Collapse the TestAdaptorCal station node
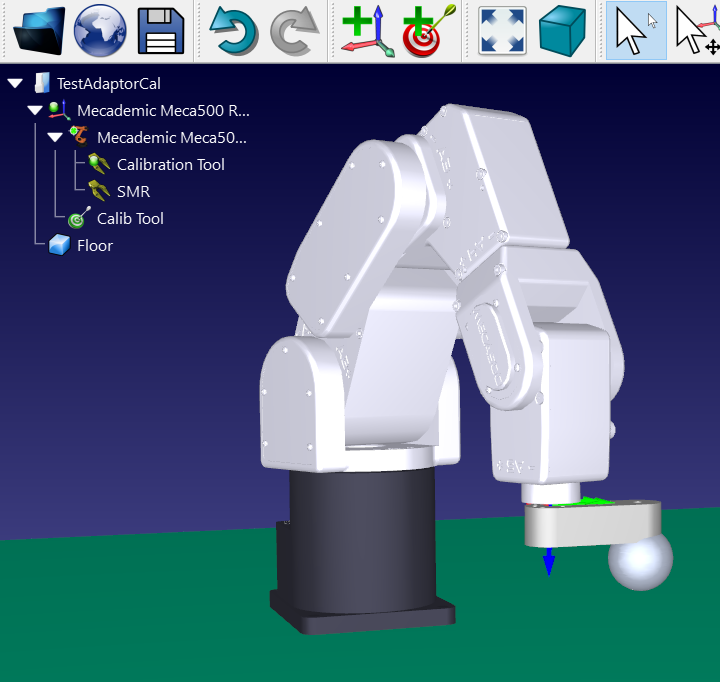 [15, 84]
